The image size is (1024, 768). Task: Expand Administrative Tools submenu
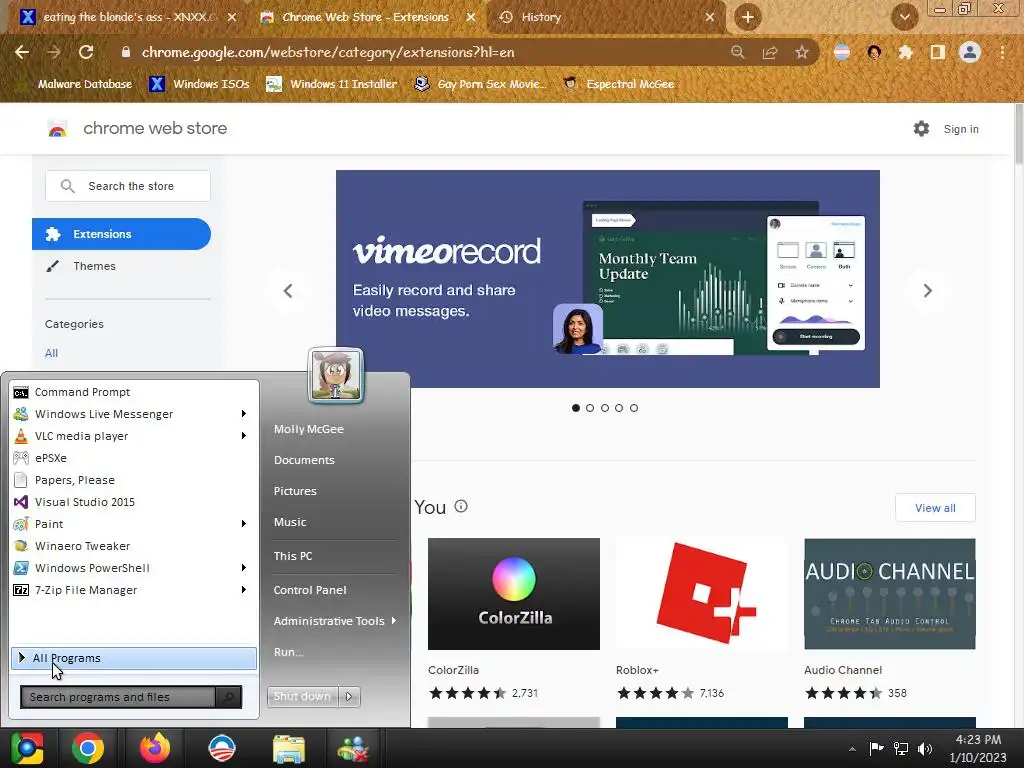point(394,620)
